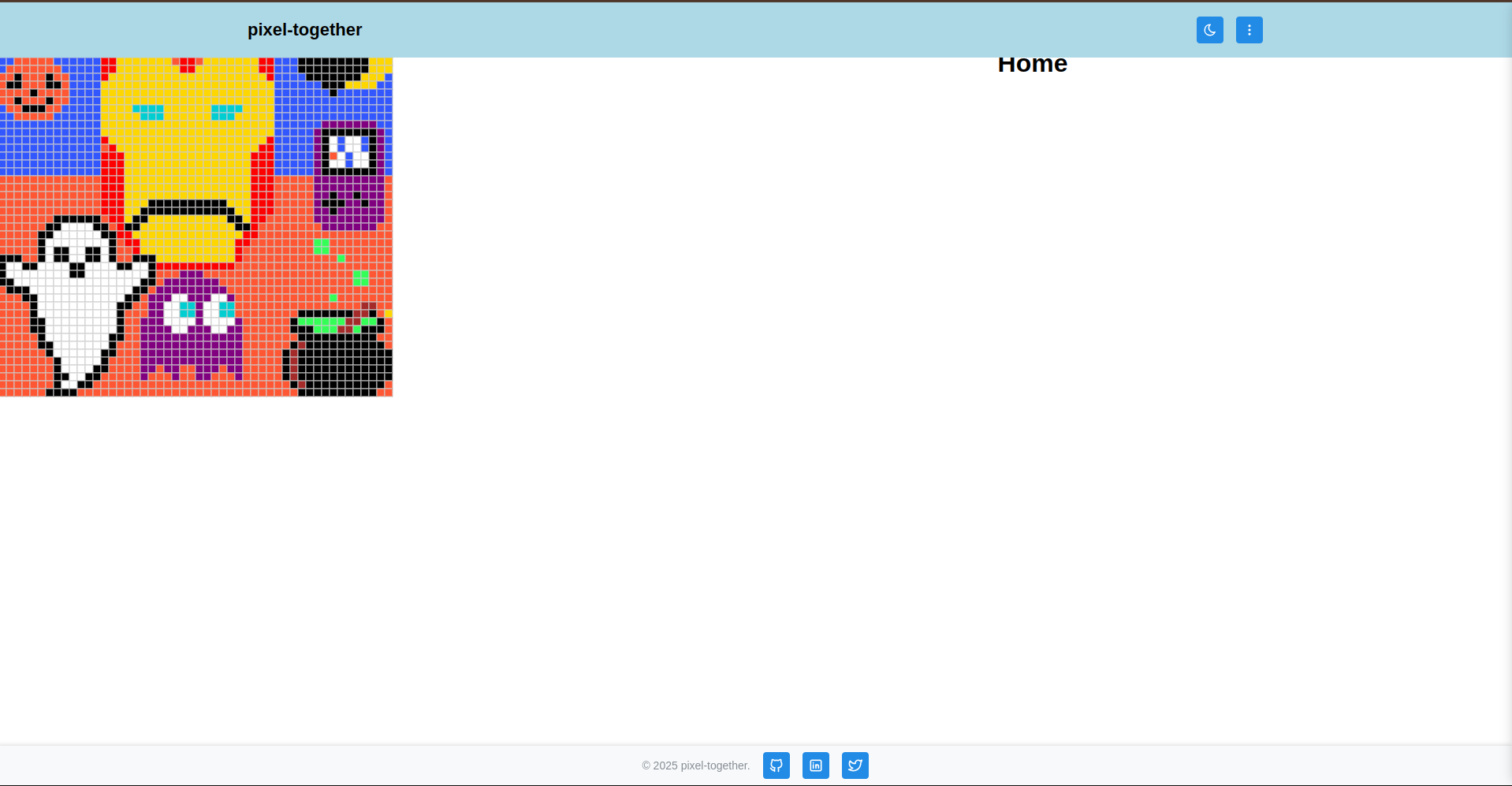Open the Twitter link in footer

(855, 766)
